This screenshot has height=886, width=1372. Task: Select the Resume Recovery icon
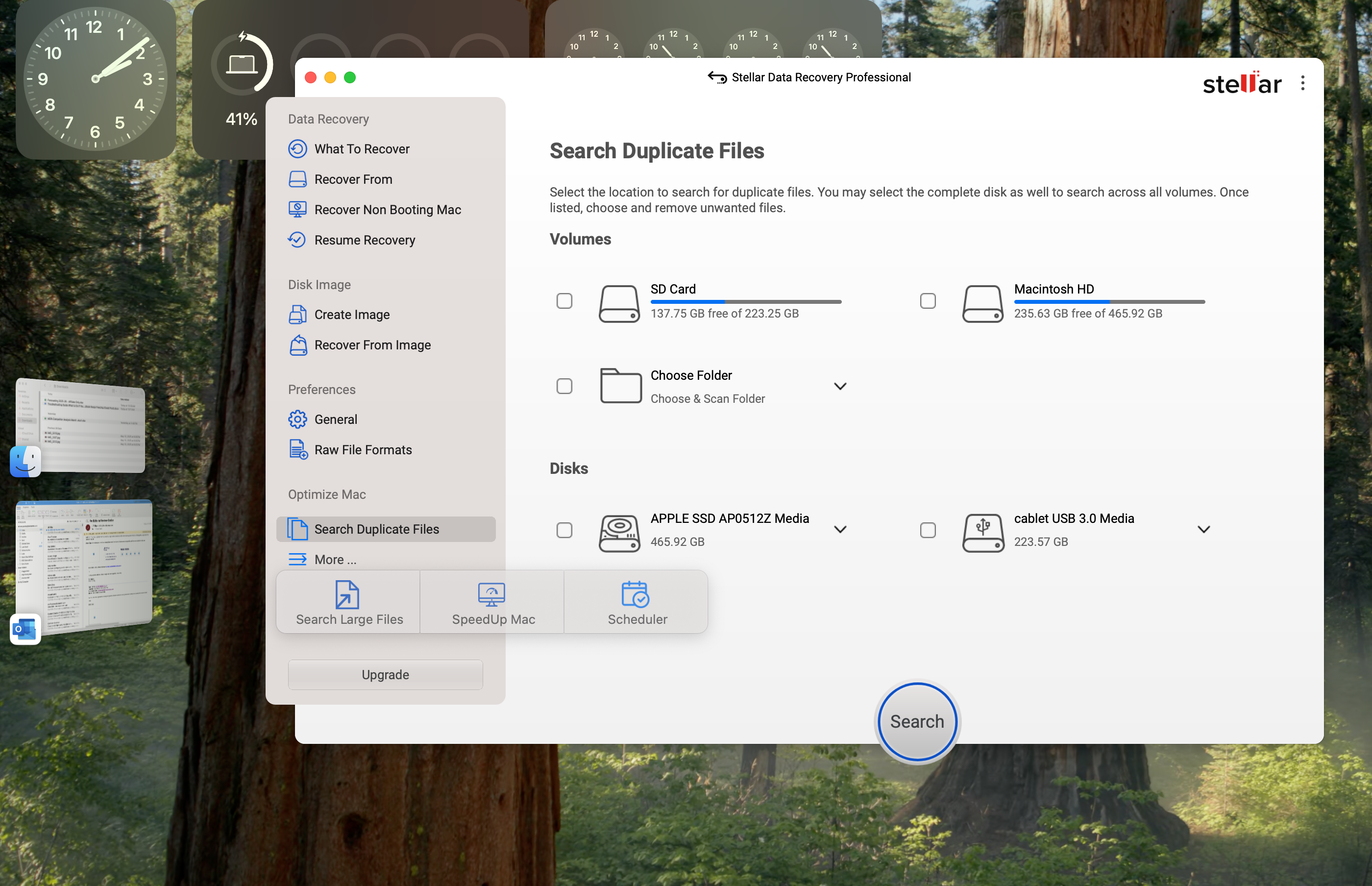point(297,240)
